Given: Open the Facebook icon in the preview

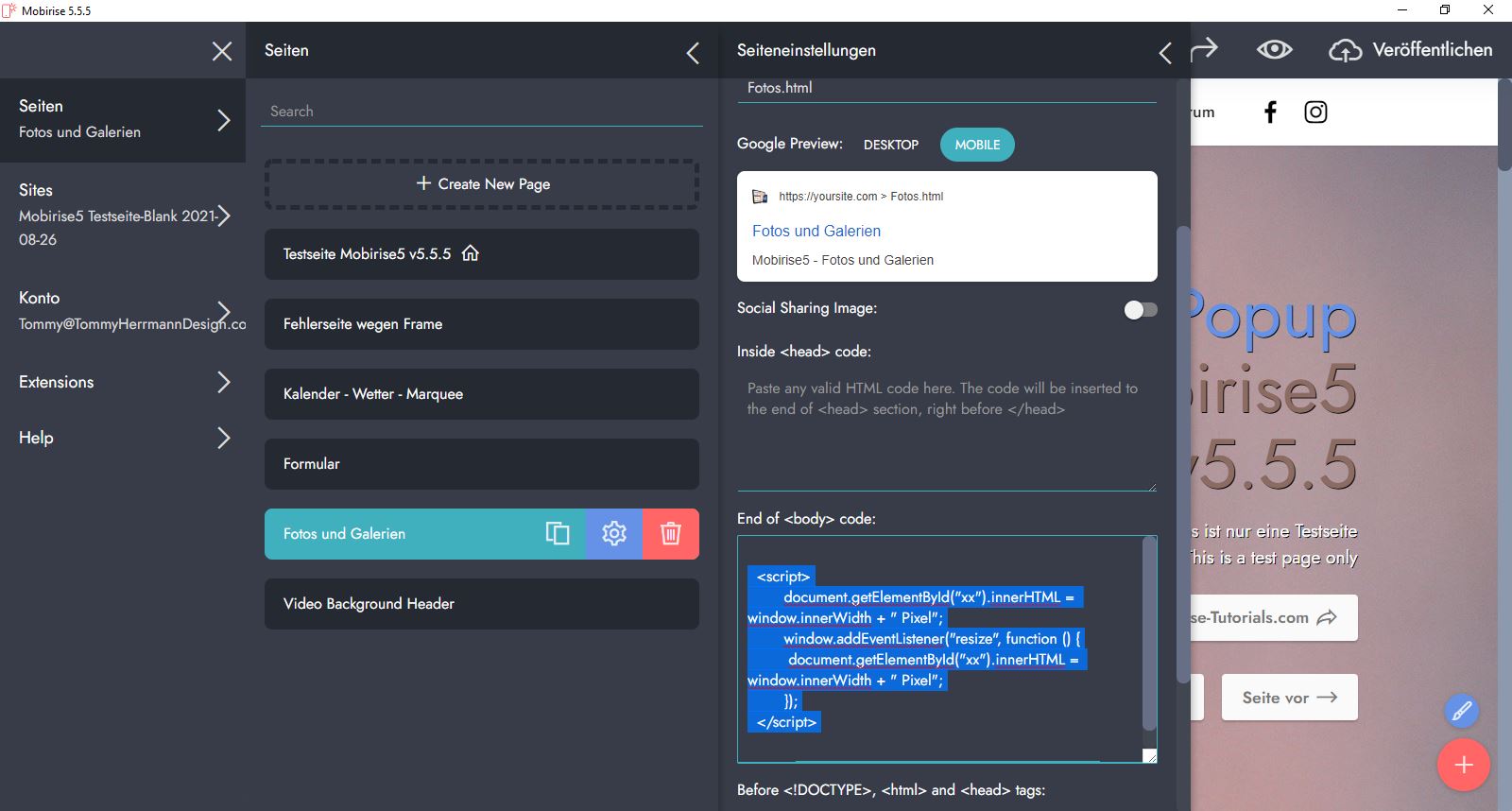Looking at the screenshot, I should click(x=1270, y=112).
